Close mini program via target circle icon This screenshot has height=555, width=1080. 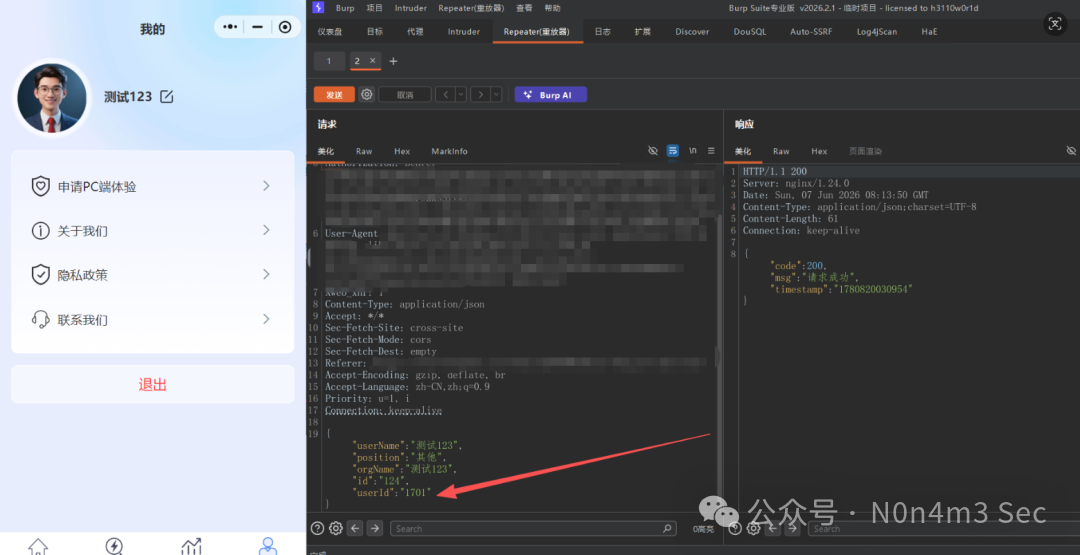pos(285,27)
